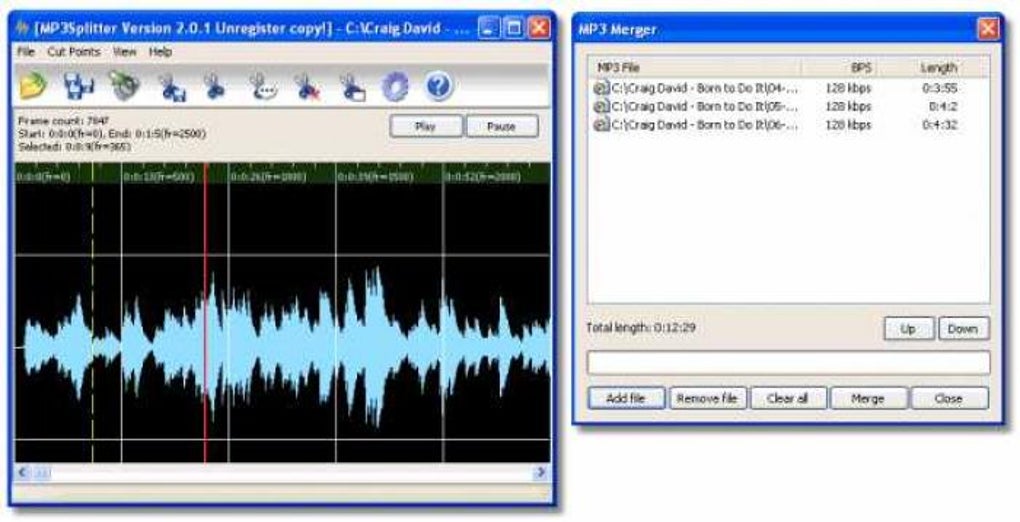Click the scissors with ellipsis bubble icon
Screen dimensions: 1020x522
pyautogui.click(x=263, y=87)
